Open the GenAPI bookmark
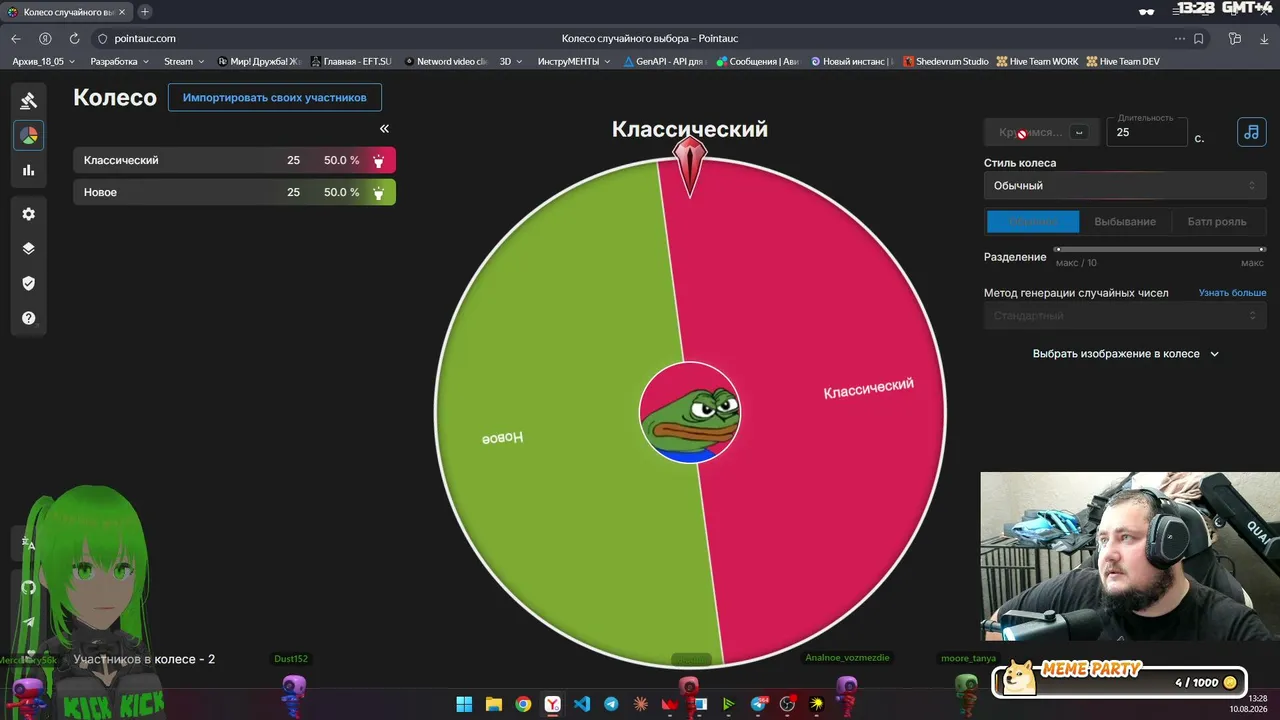This screenshot has width=1280, height=720. click(x=665, y=62)
